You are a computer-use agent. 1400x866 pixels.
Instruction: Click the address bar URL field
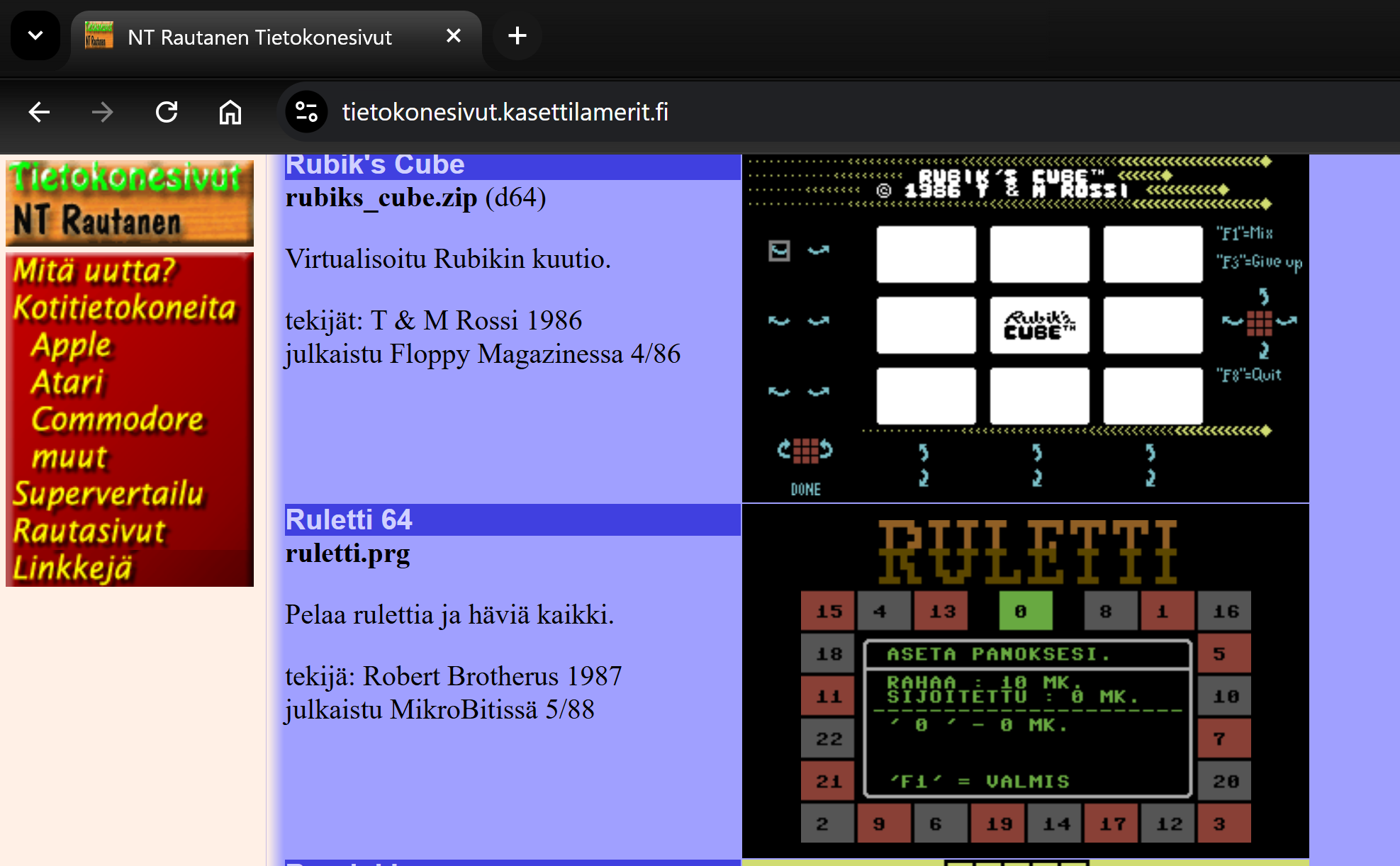pos(505,112)
